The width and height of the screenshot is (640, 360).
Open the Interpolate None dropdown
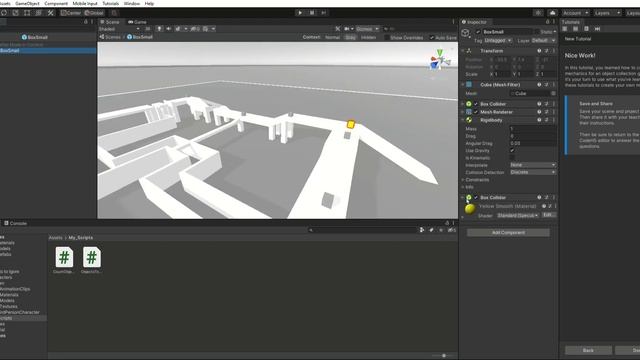tap(533, 165)
